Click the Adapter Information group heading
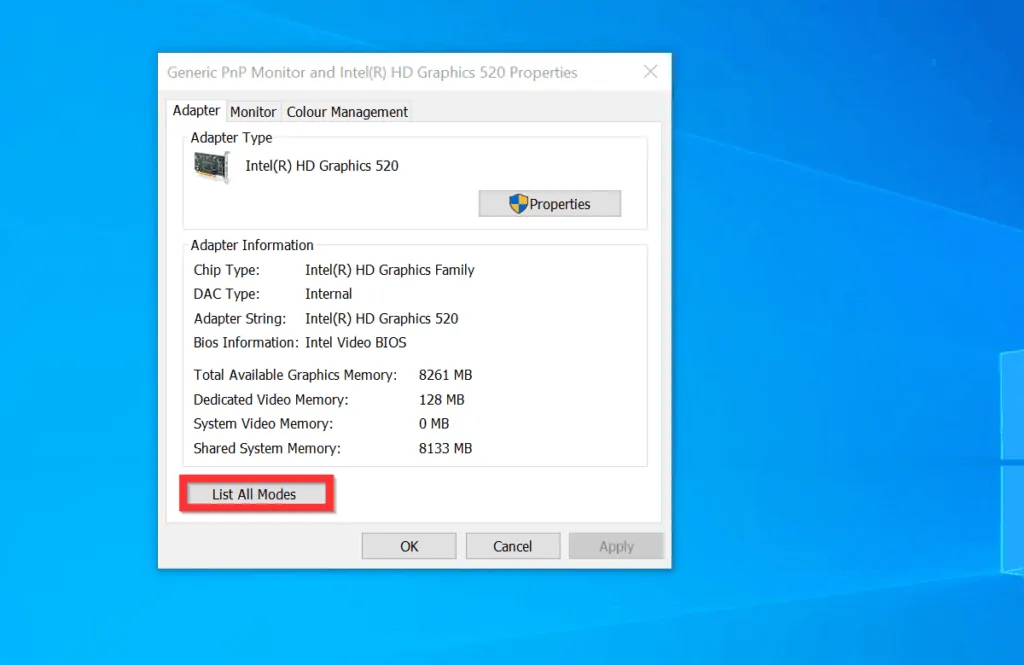1024x665 pixels. [251, 244]
